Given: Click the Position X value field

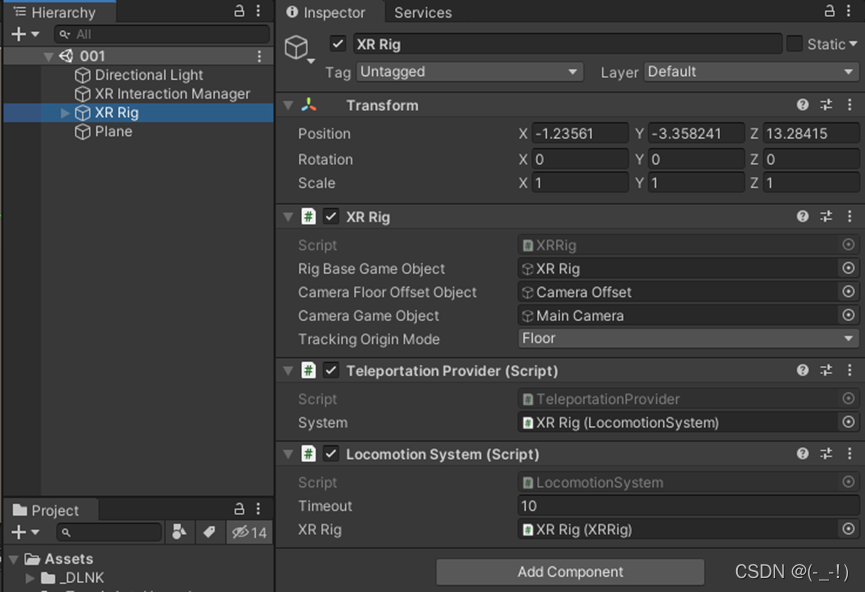Looking at the screenshot, I should 580,134.
